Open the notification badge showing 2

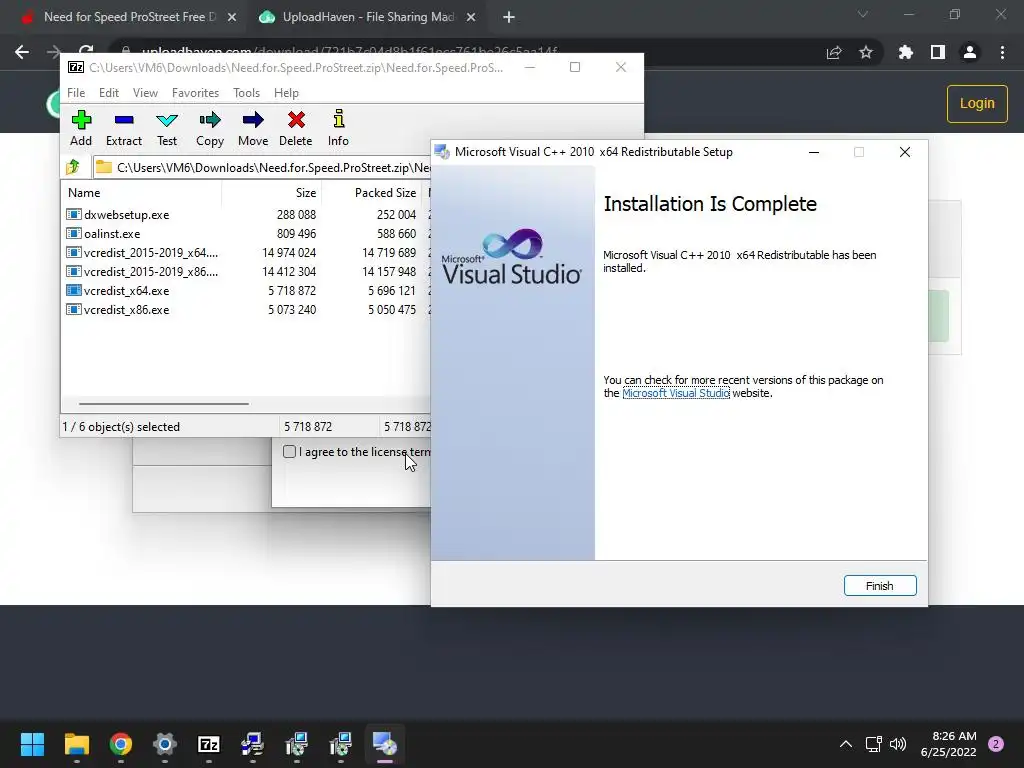coord(996,744)
